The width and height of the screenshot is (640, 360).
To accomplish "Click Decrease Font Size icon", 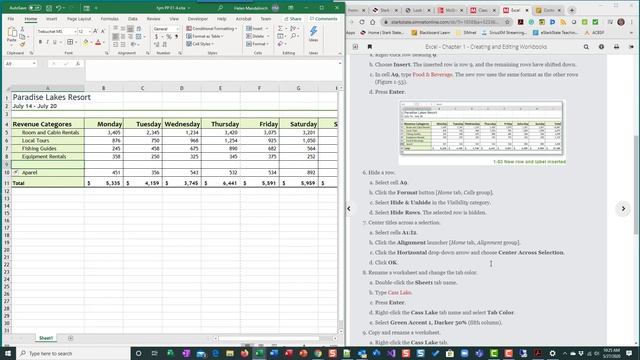I will click(102, 31).
